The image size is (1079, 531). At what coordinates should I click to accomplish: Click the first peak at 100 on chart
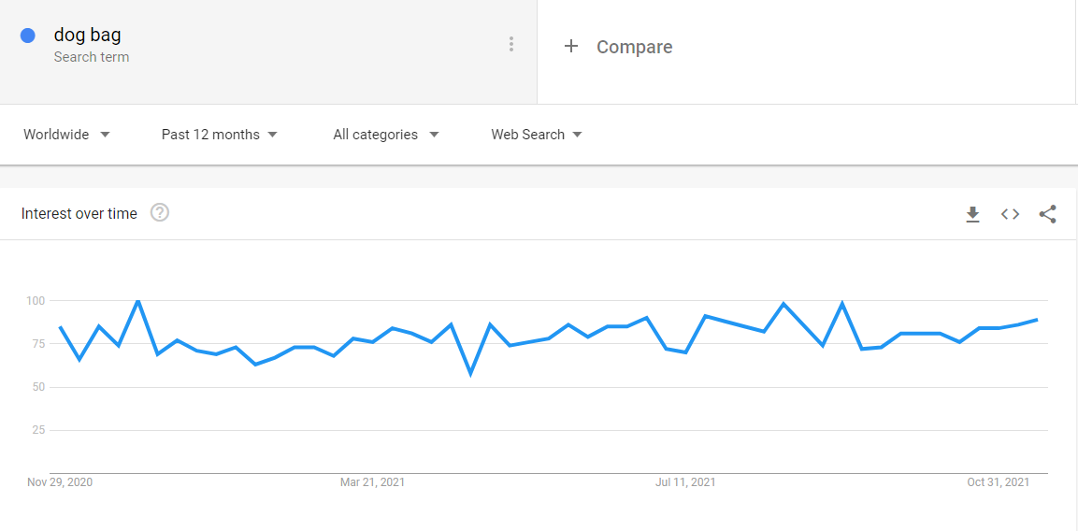pyautogui.click(x=138, y=301)
